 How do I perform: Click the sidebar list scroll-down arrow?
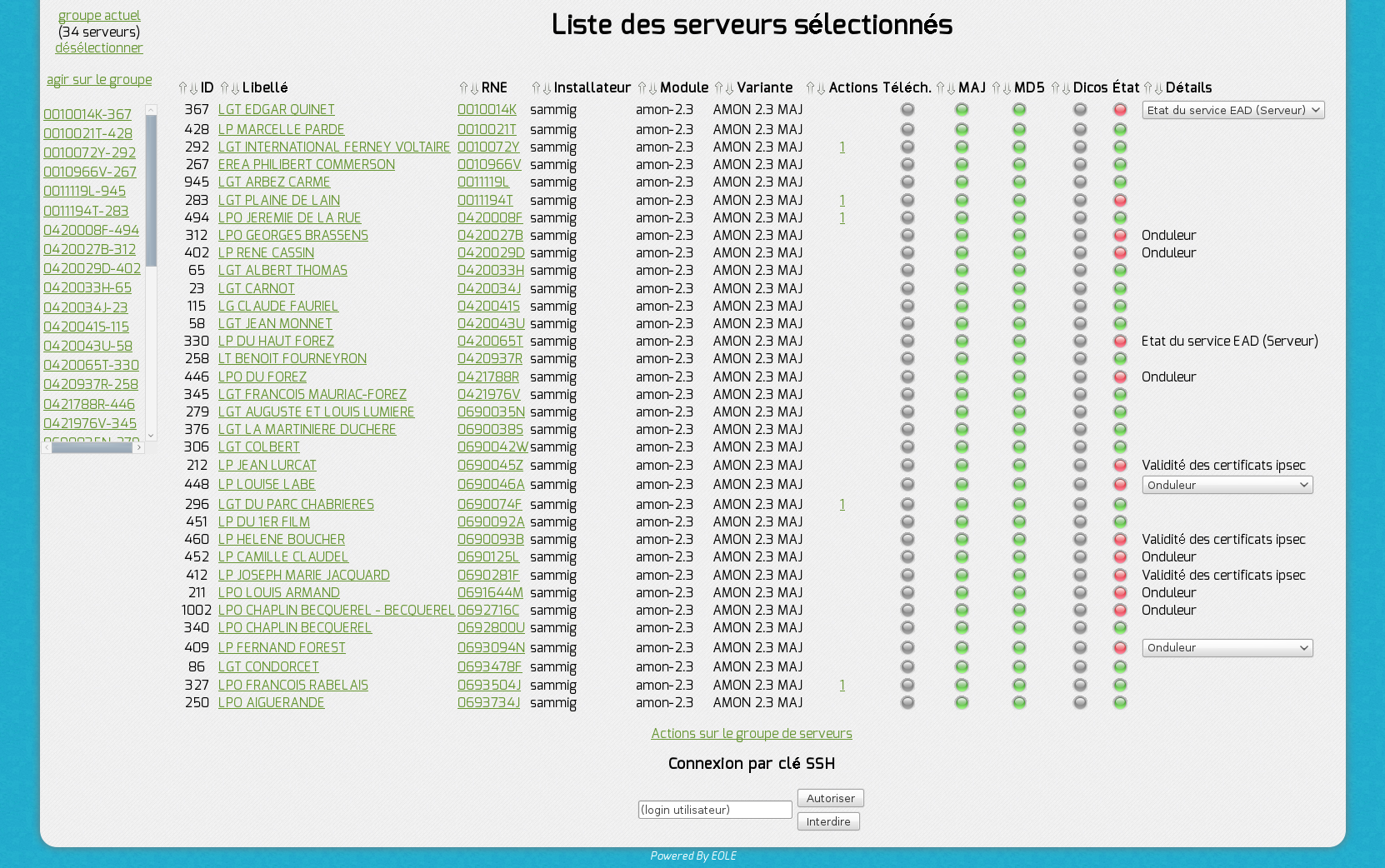(151, 435)
